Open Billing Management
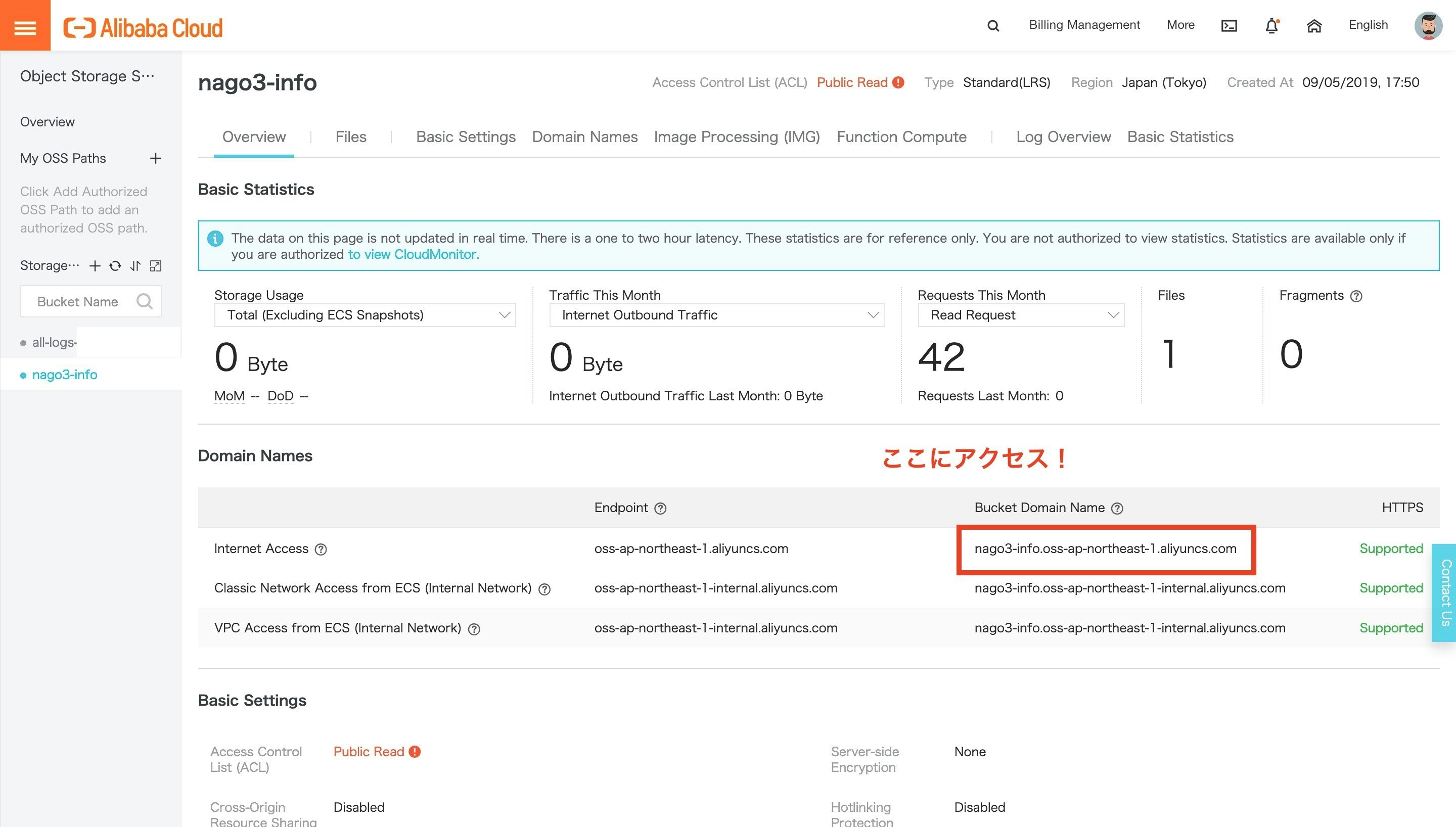Viewport: 1456px width, 827px height. (1084, 25)
